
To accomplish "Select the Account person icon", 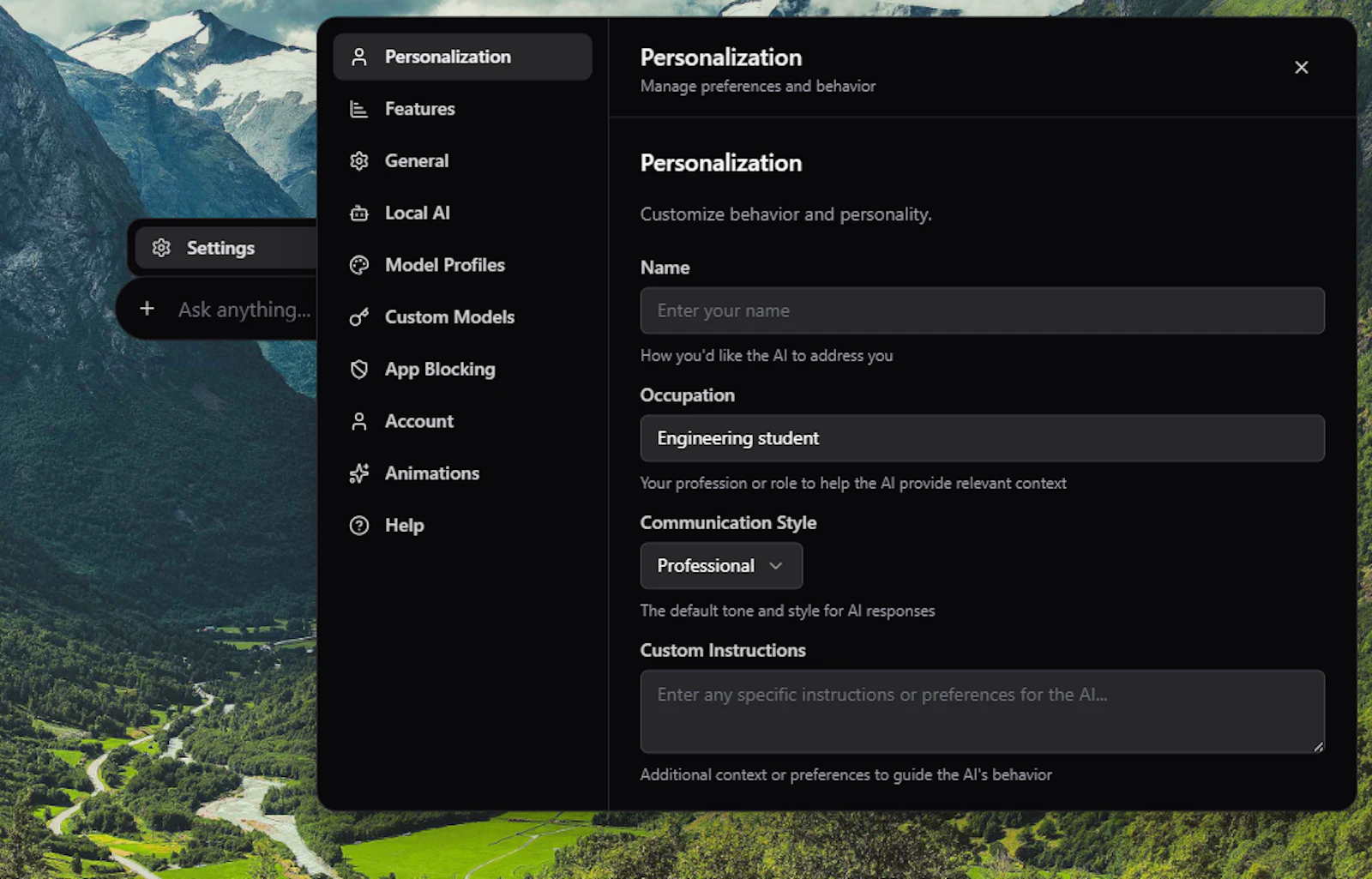I will (358, 421).
